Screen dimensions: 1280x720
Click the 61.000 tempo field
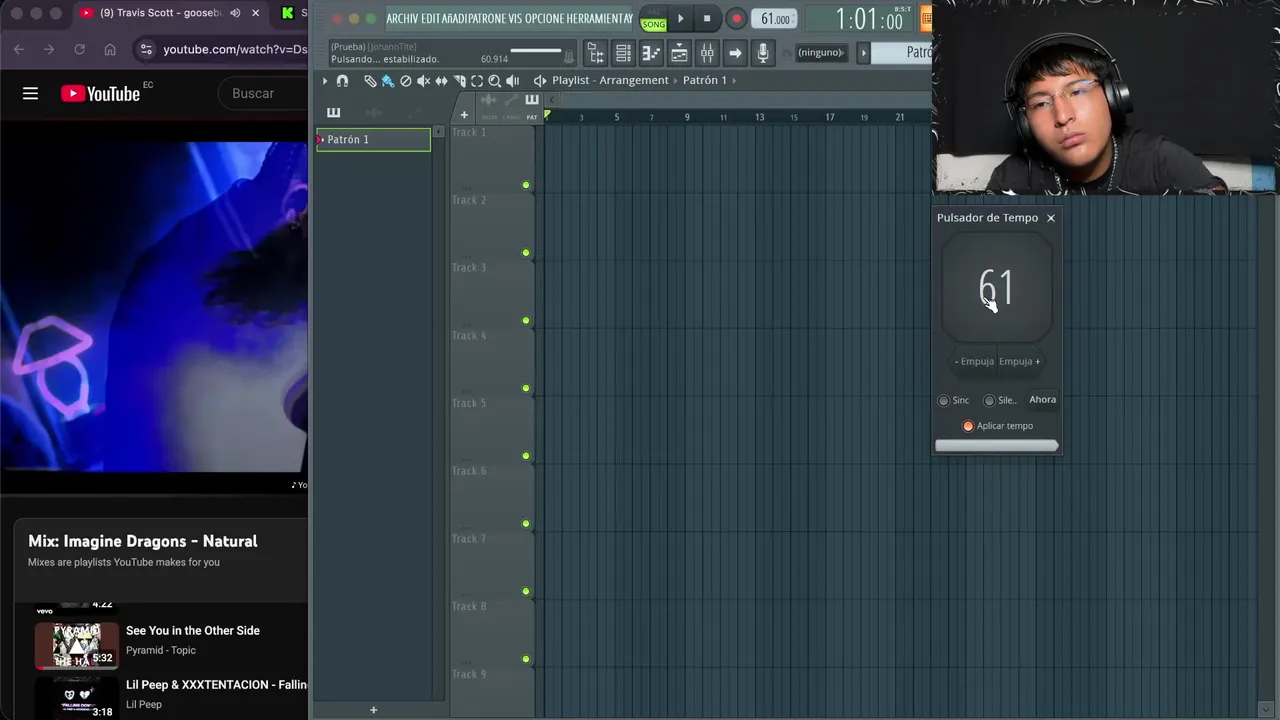(x=774, y=19)
